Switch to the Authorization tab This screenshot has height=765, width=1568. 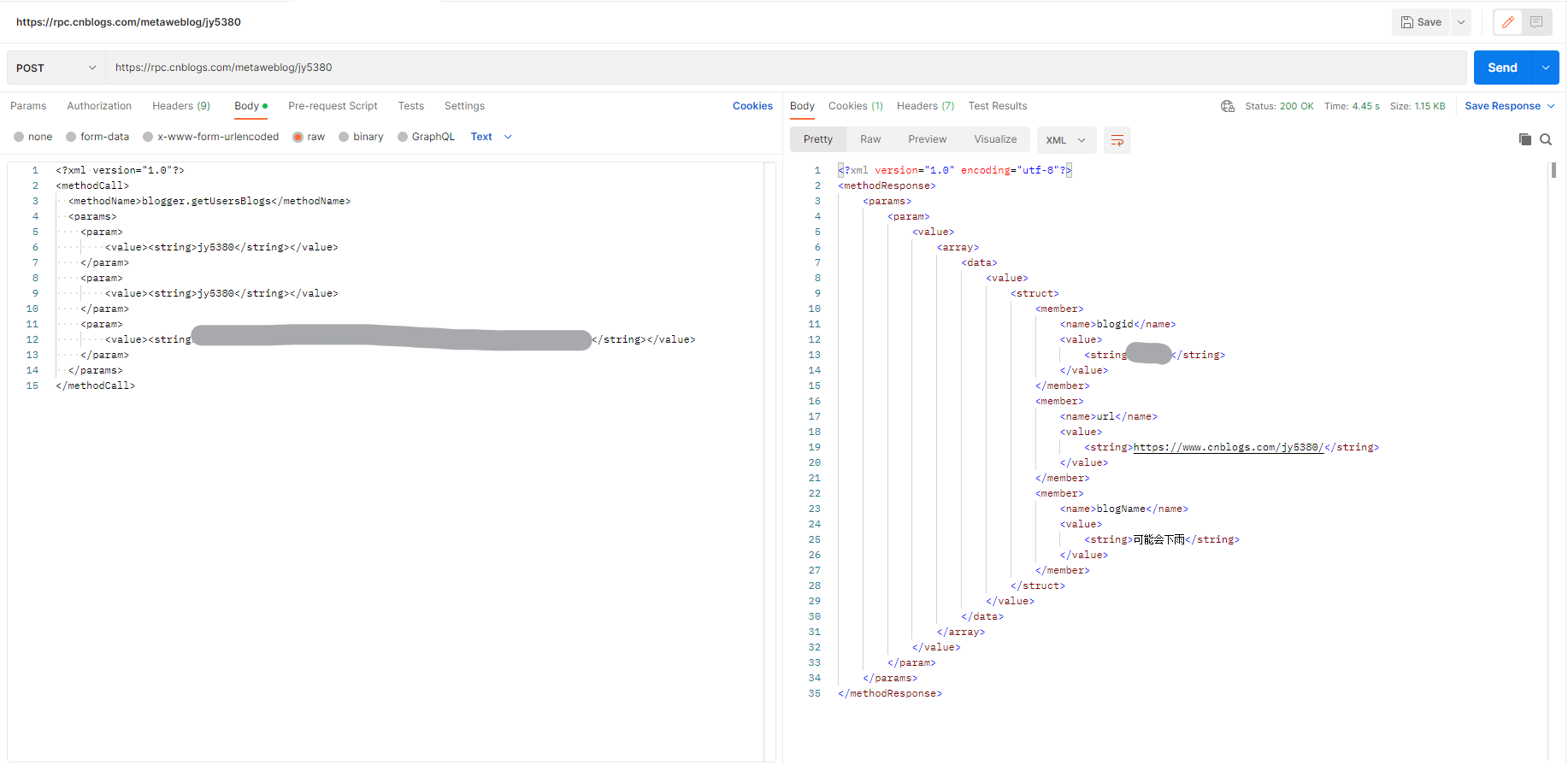(x=99, y=106)
